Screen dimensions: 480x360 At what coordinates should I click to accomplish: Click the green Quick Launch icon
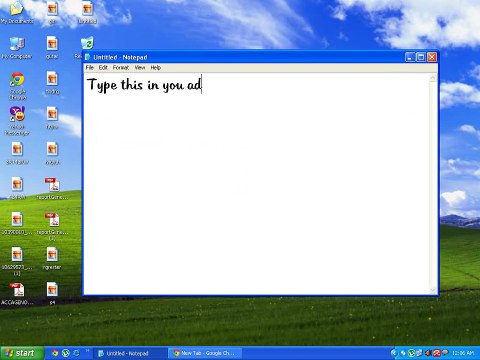click(66, 353)
